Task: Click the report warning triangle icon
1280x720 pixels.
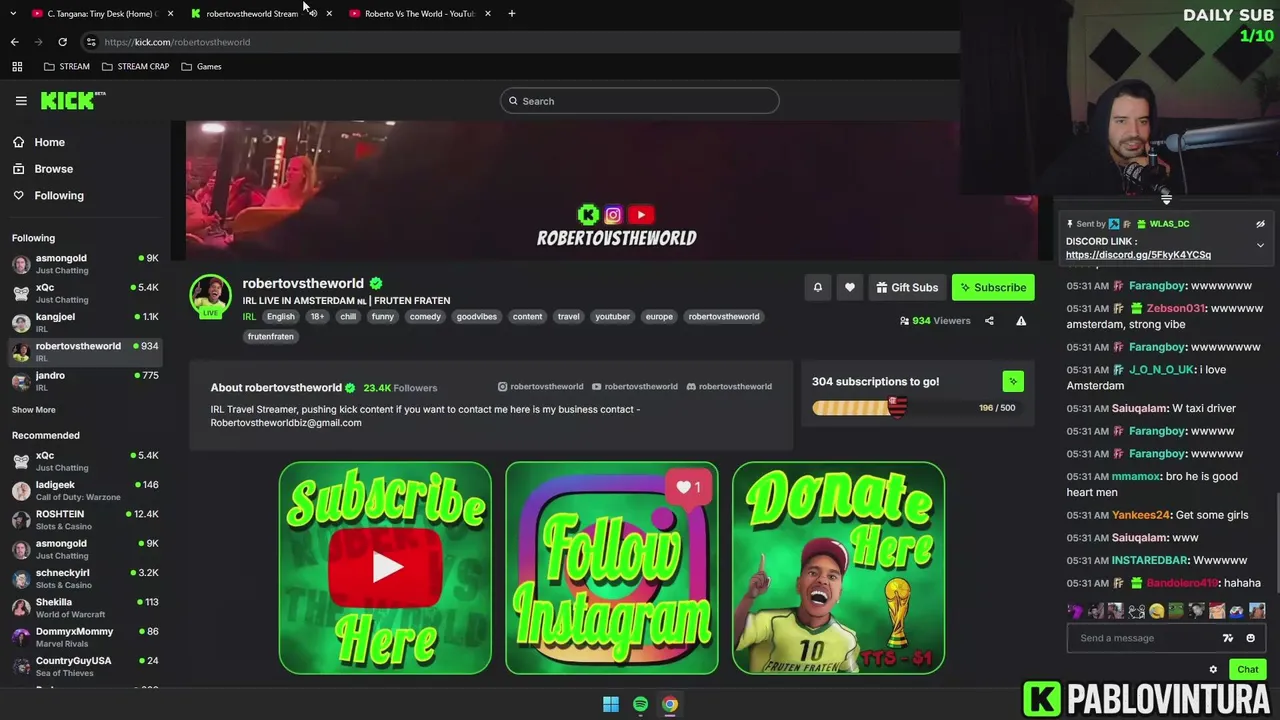Action: click(1021, 321)
